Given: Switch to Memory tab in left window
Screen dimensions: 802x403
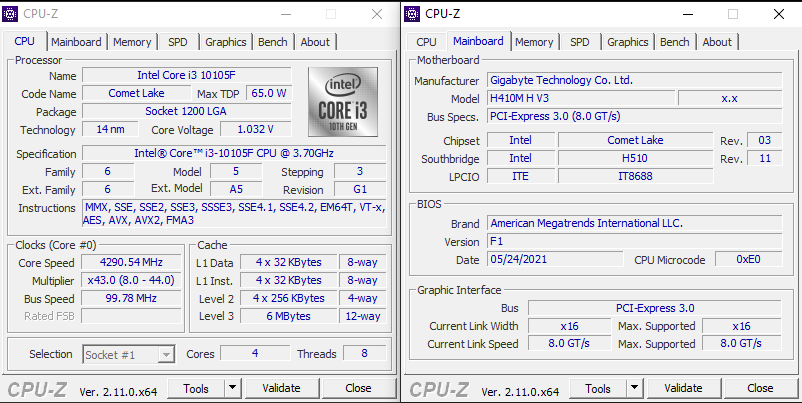Looking at the screenshot, I should point(132,42).
